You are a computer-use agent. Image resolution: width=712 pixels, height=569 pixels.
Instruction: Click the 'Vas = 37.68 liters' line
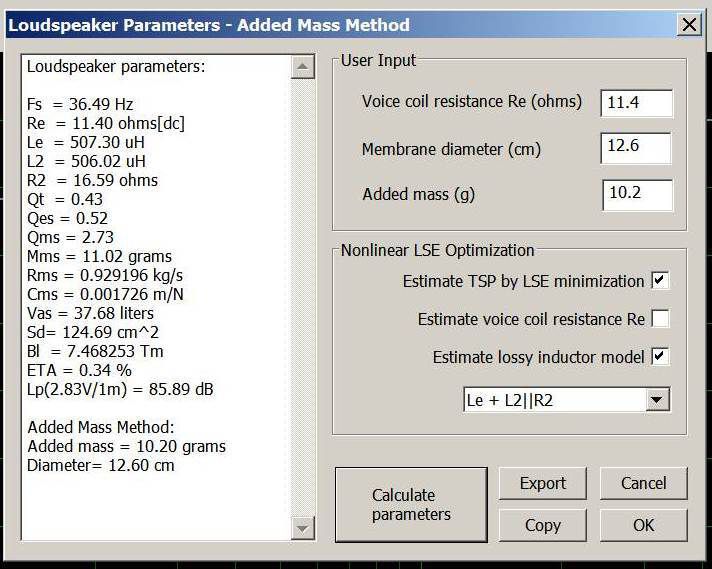pyautogui.click(x=90, y=314)
